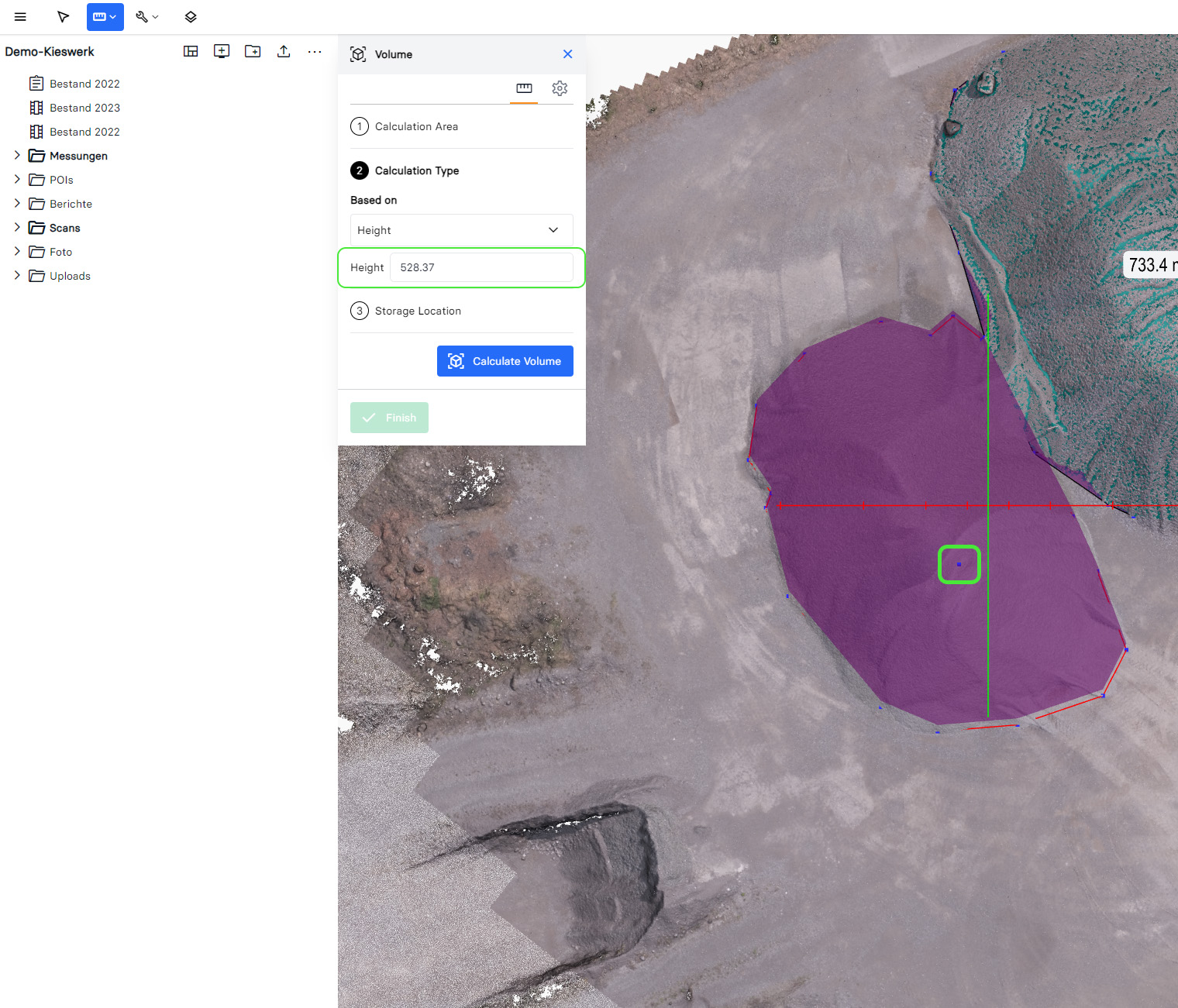Viewport: 1178px width, 1008px height.
Task: Close the Volume panel
Action: tap(567, 54)
